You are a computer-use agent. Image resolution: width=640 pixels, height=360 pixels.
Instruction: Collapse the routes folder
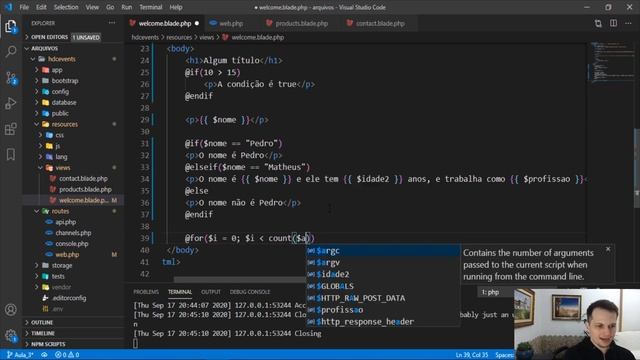73,211
